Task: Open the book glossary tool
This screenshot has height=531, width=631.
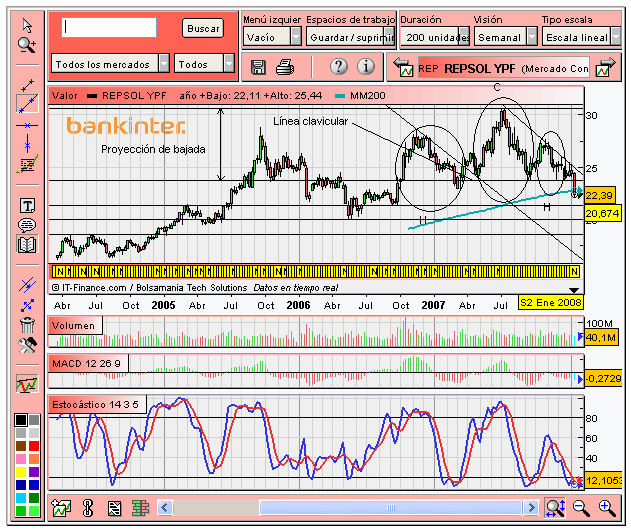Action: click(x=27, y=244)
